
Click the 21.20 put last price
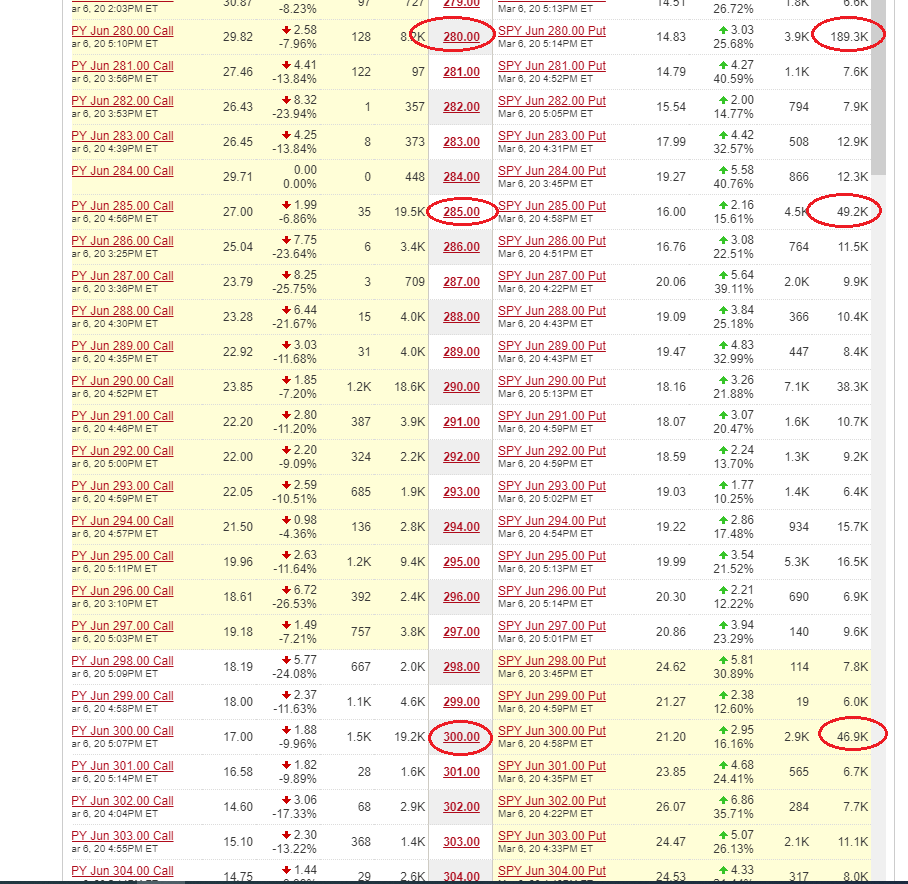coord(671,736)
